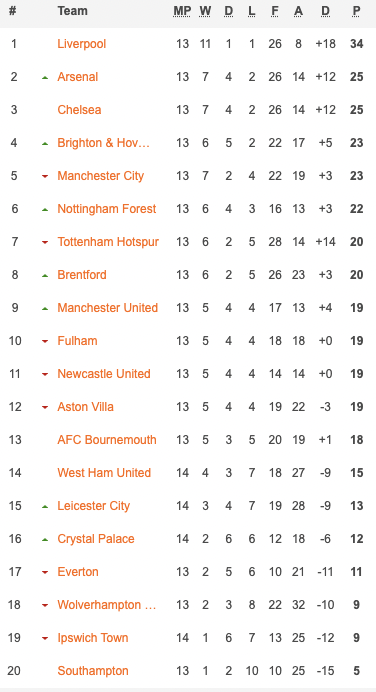The width and height of the screenshot is (376, 692).
Task: Click the red down arrow beside Tottenham Hotspur
Action: (45, 242)
